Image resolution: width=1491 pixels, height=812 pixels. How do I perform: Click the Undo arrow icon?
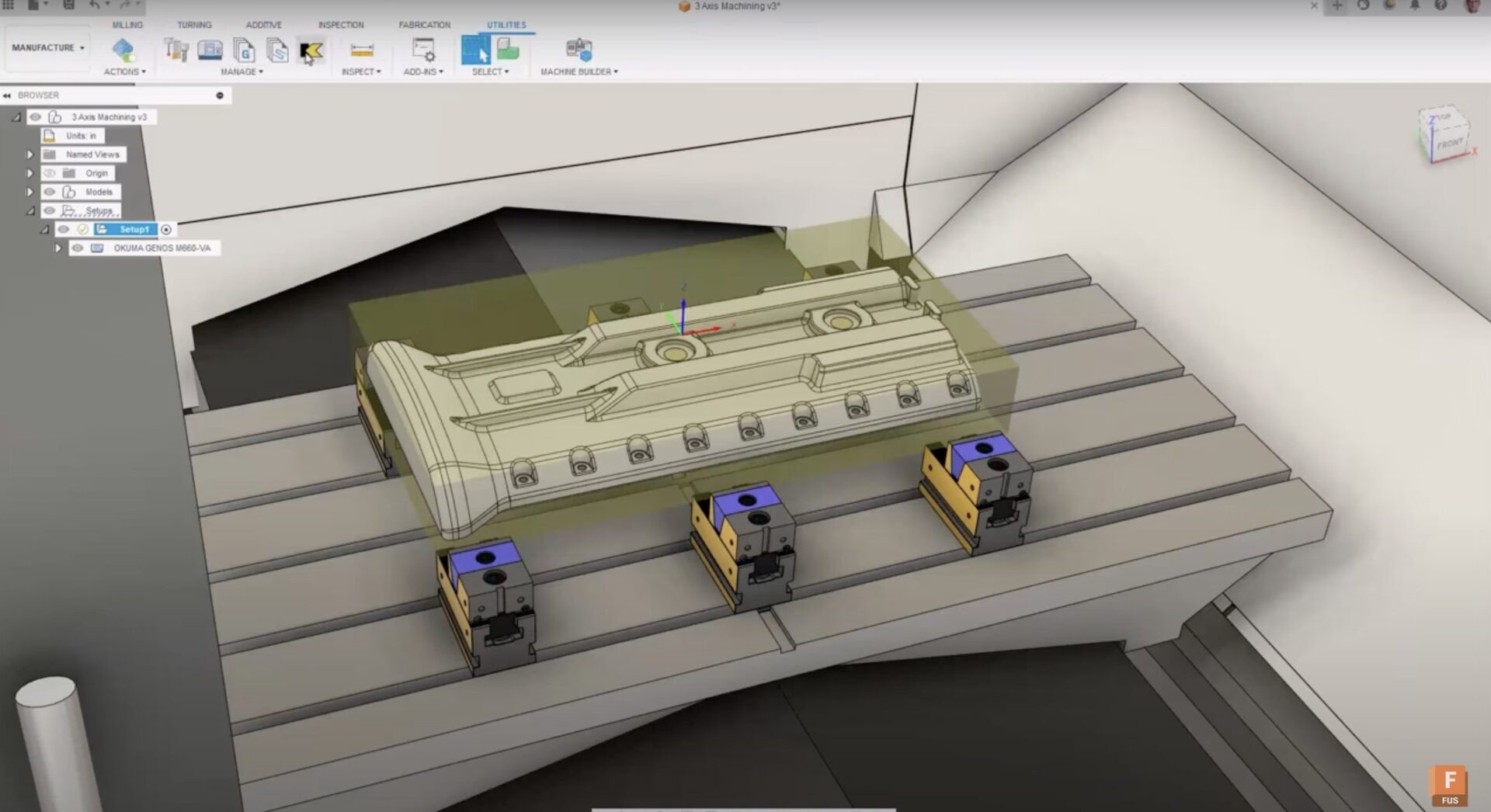(93, 6)
